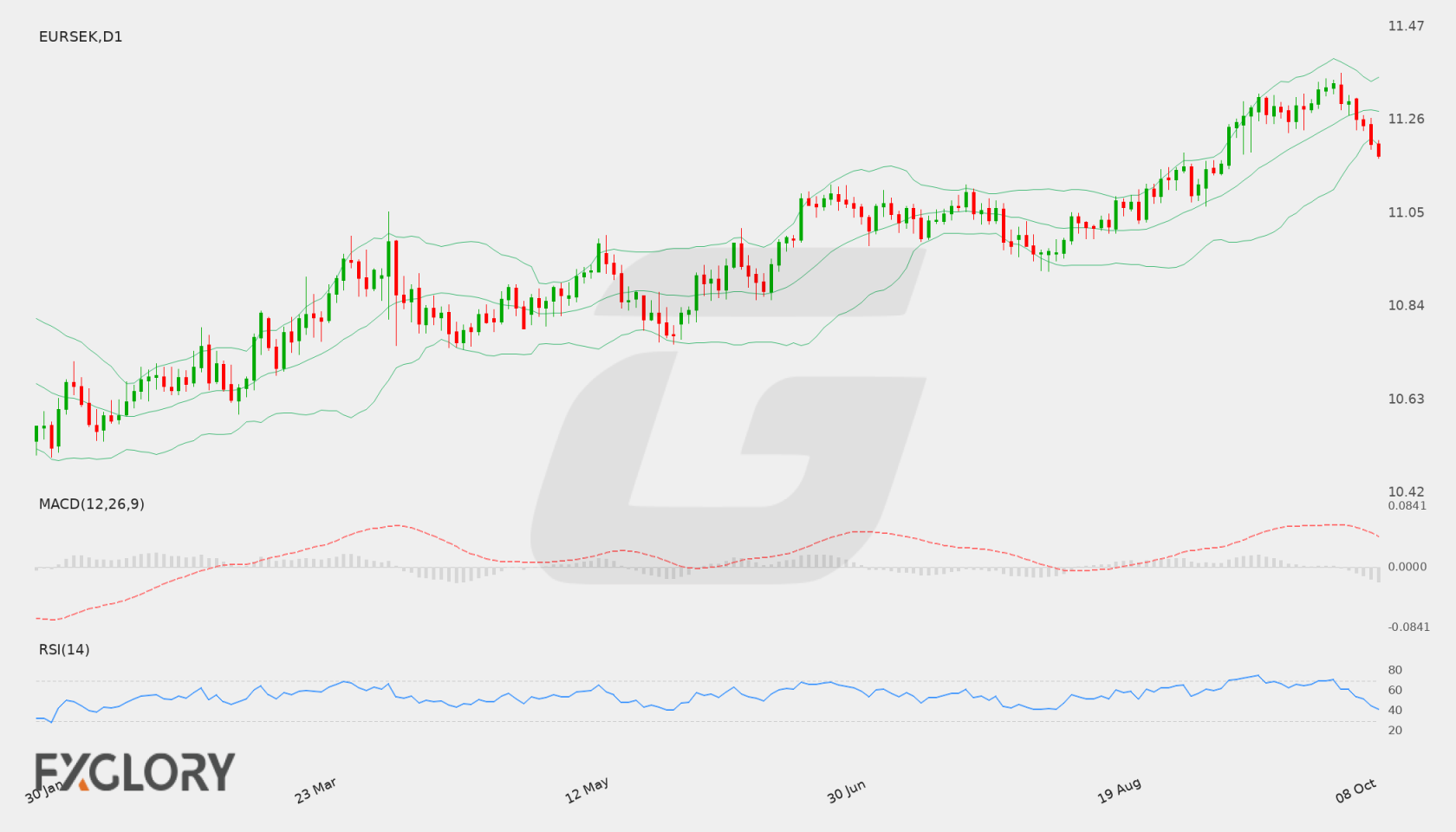Select the EURSEK,D1 chart title
Screen dimensions: 1456x832
click(x=81, y=36)
